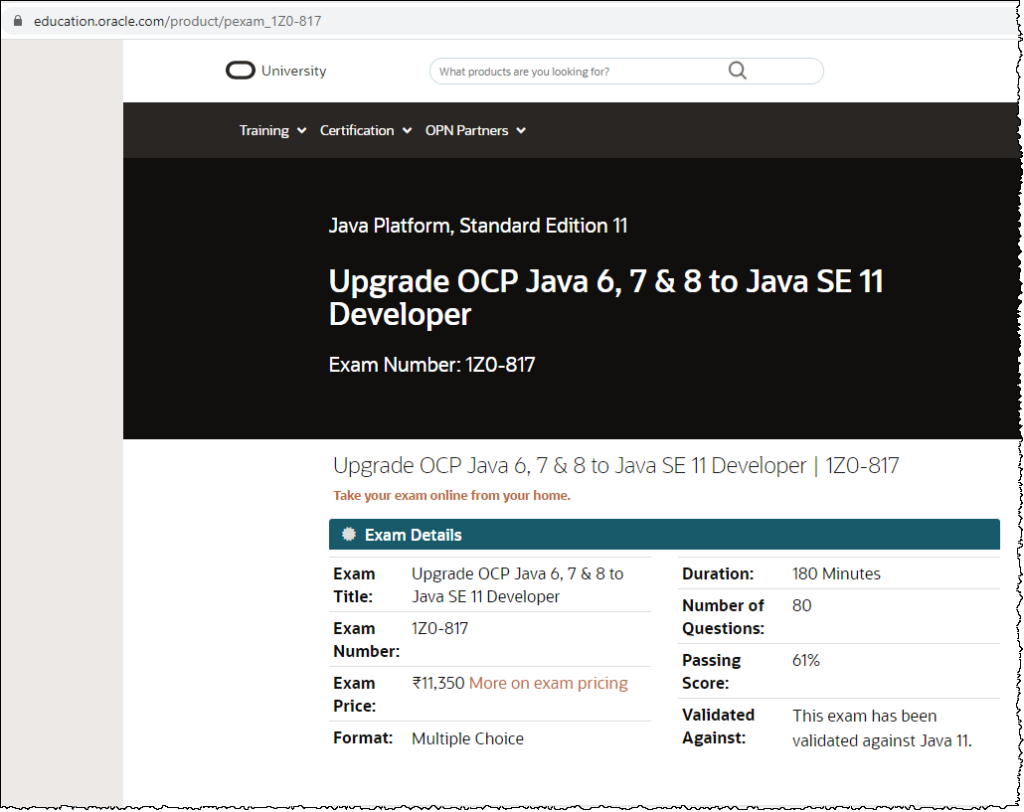Click the padlock icon in address bar
Image resolution: width=1024 pixels, height=812 pixels.
[18, 21]
